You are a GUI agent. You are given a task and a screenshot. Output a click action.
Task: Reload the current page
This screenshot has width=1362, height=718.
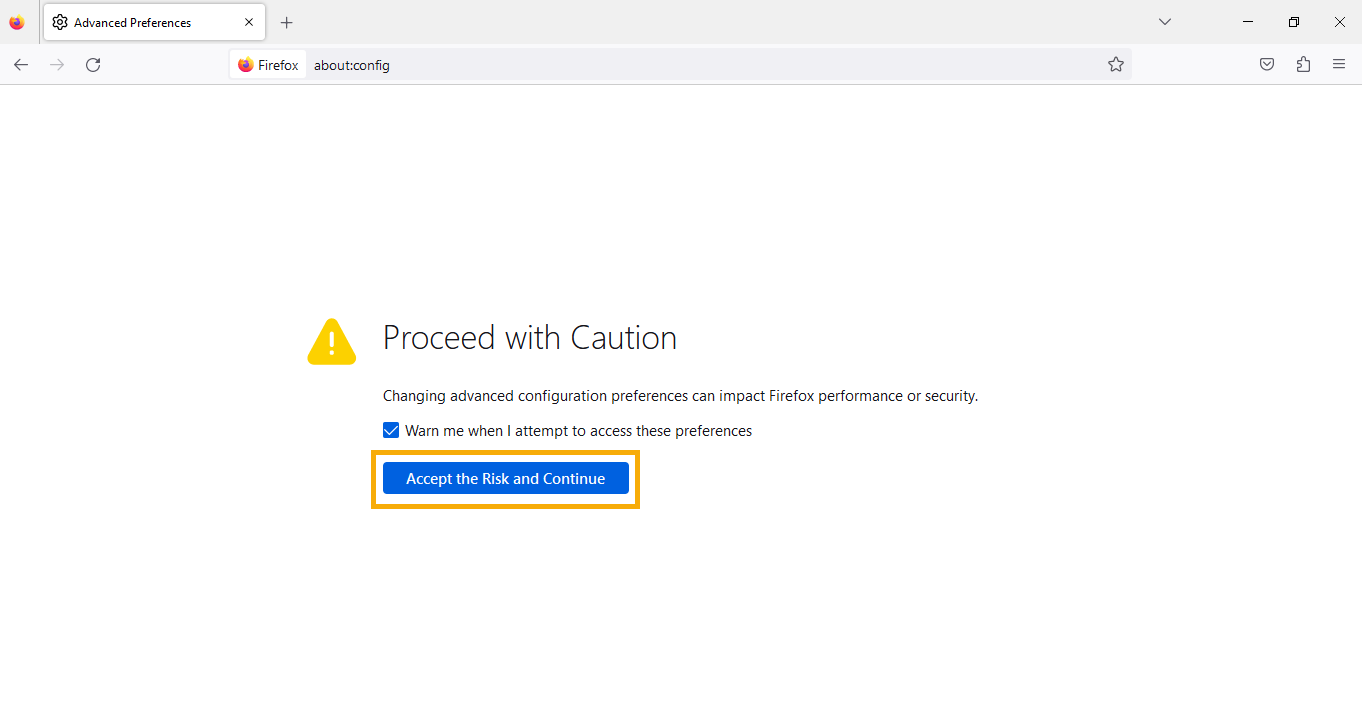point(93,65)
